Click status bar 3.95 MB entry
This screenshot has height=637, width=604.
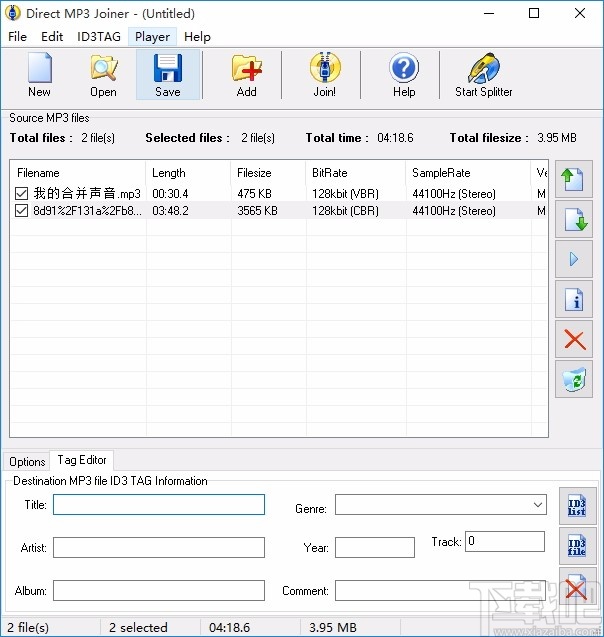click(x=333, y=628)
